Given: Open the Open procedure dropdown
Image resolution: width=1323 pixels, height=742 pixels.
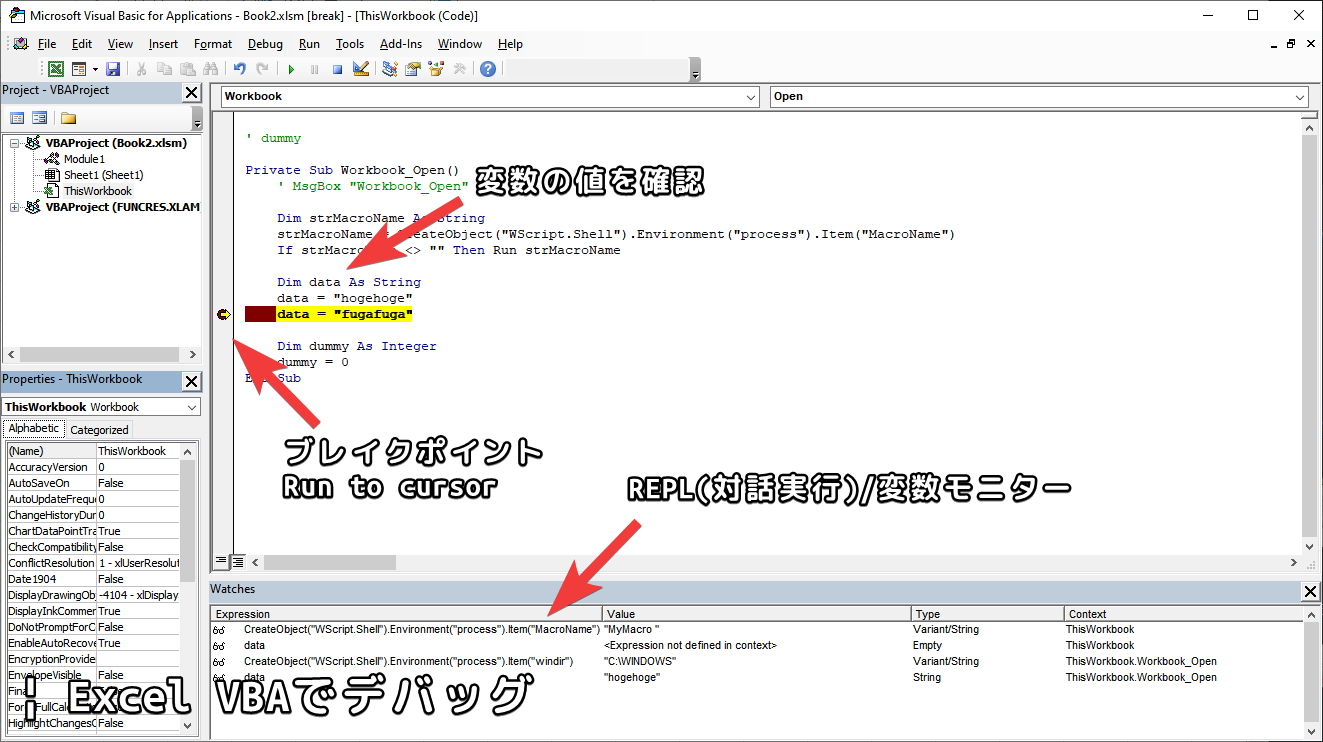Looking at the screenshot, I should [x=1300, y=97].
